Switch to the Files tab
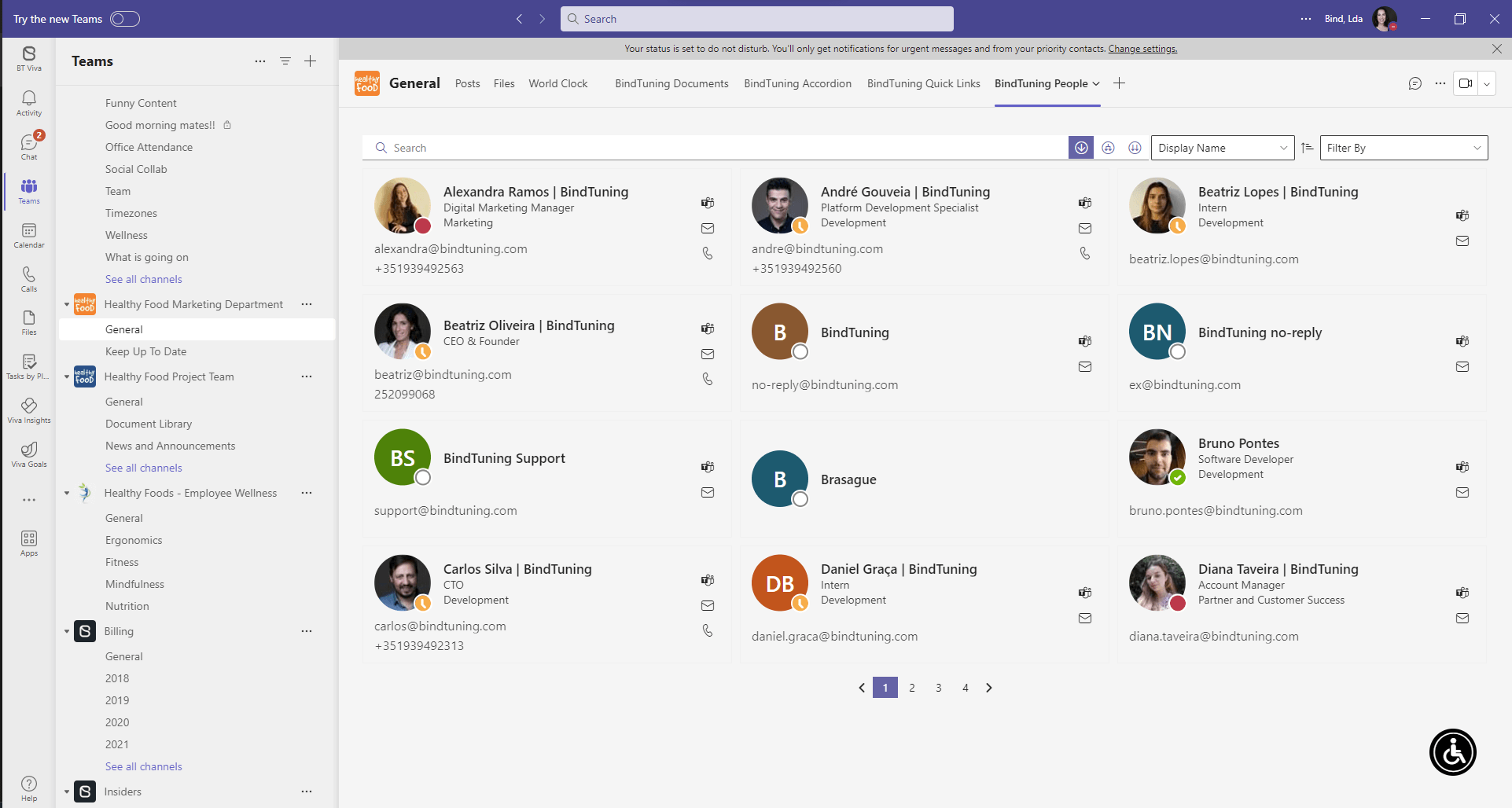This screenshot has width=1512, height=808. pos(504,83)
